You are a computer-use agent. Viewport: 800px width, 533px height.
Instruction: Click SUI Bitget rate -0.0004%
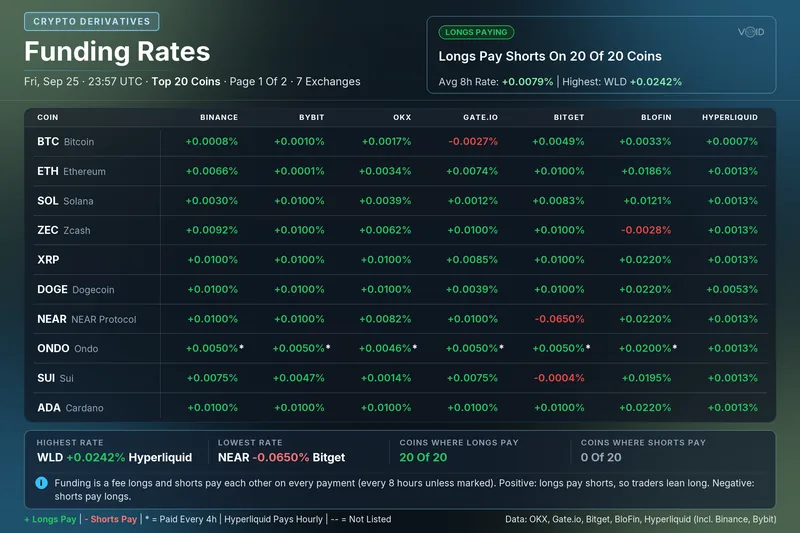(x=559, y=378)
